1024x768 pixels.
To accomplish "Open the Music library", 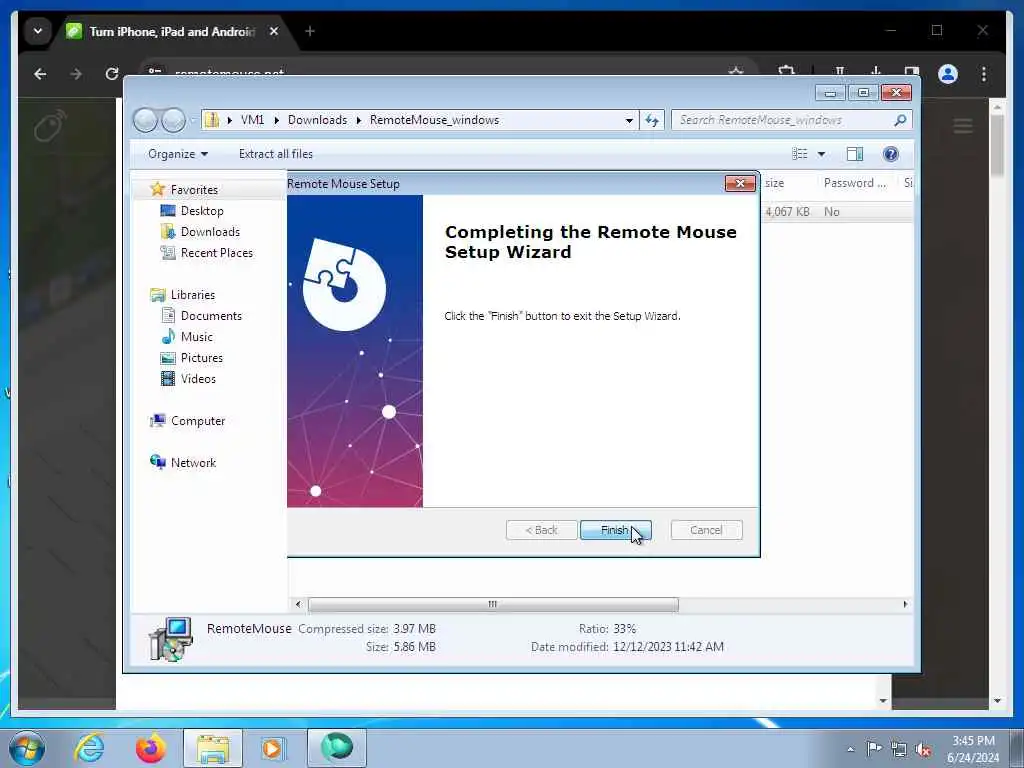I will tap(197, 337).
